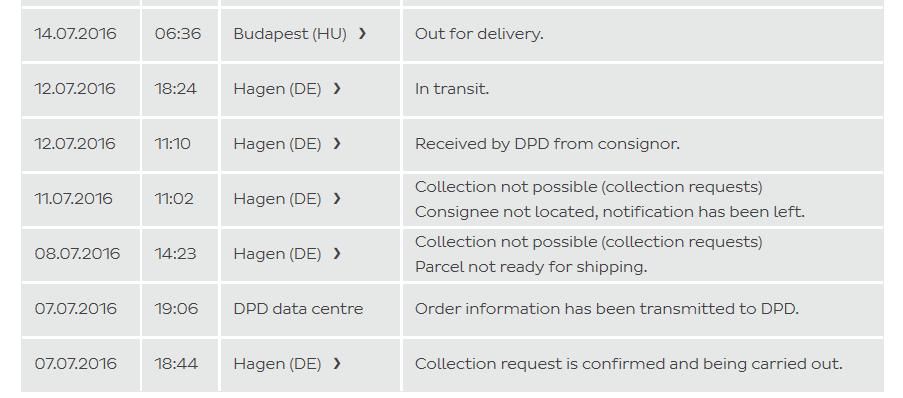
Task: Click chevron beside Hagen (DE) at 11:10
Action: tap(337, 143)
